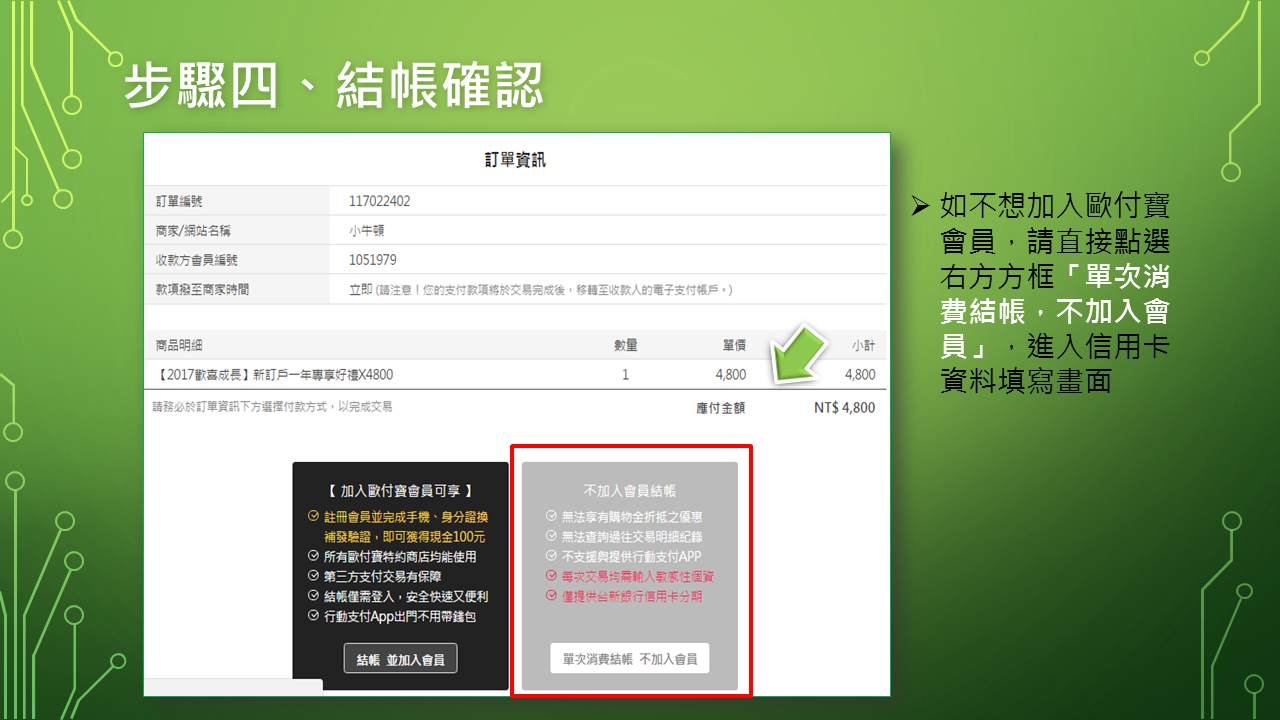1280x720 pixels.
Task: Click product 【2017歡喜成長】新訂戶一年專享好禮X4800
Action: point(275,375)
